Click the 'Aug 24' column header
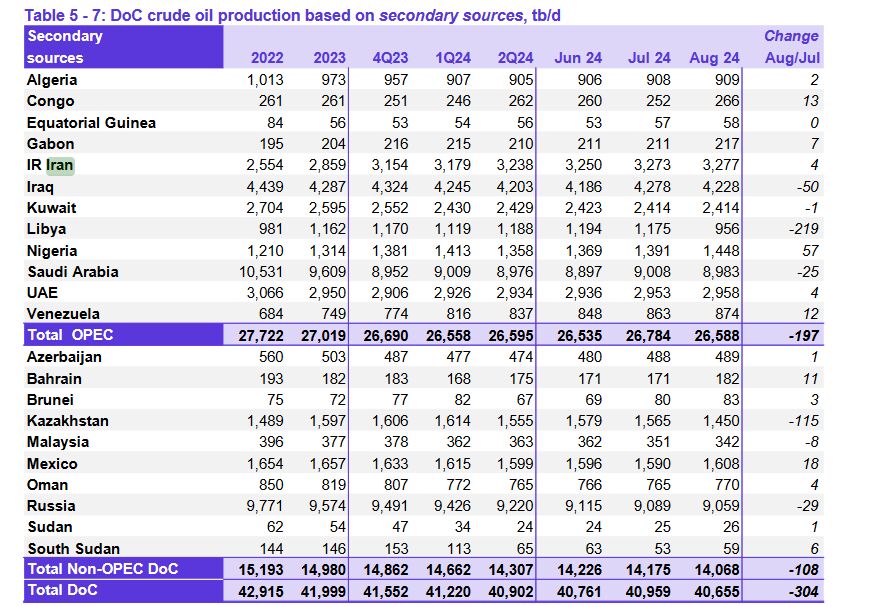873x607 pixels. click(x=714, y=58)
